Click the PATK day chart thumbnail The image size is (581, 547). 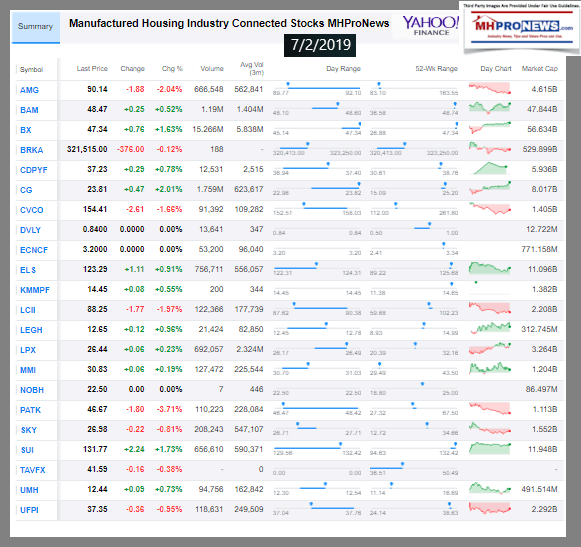coord(490,408)
